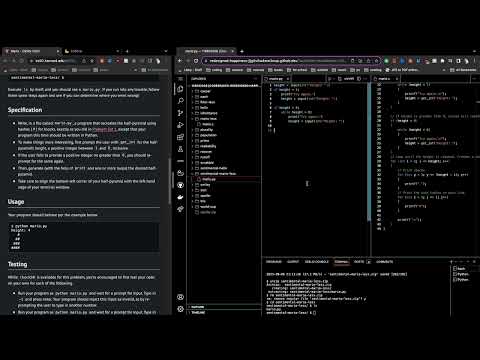The height and width of the screenshot is (360, 480).
Task: Open the OUTPUT panel tab
Action: click(293, 262)
